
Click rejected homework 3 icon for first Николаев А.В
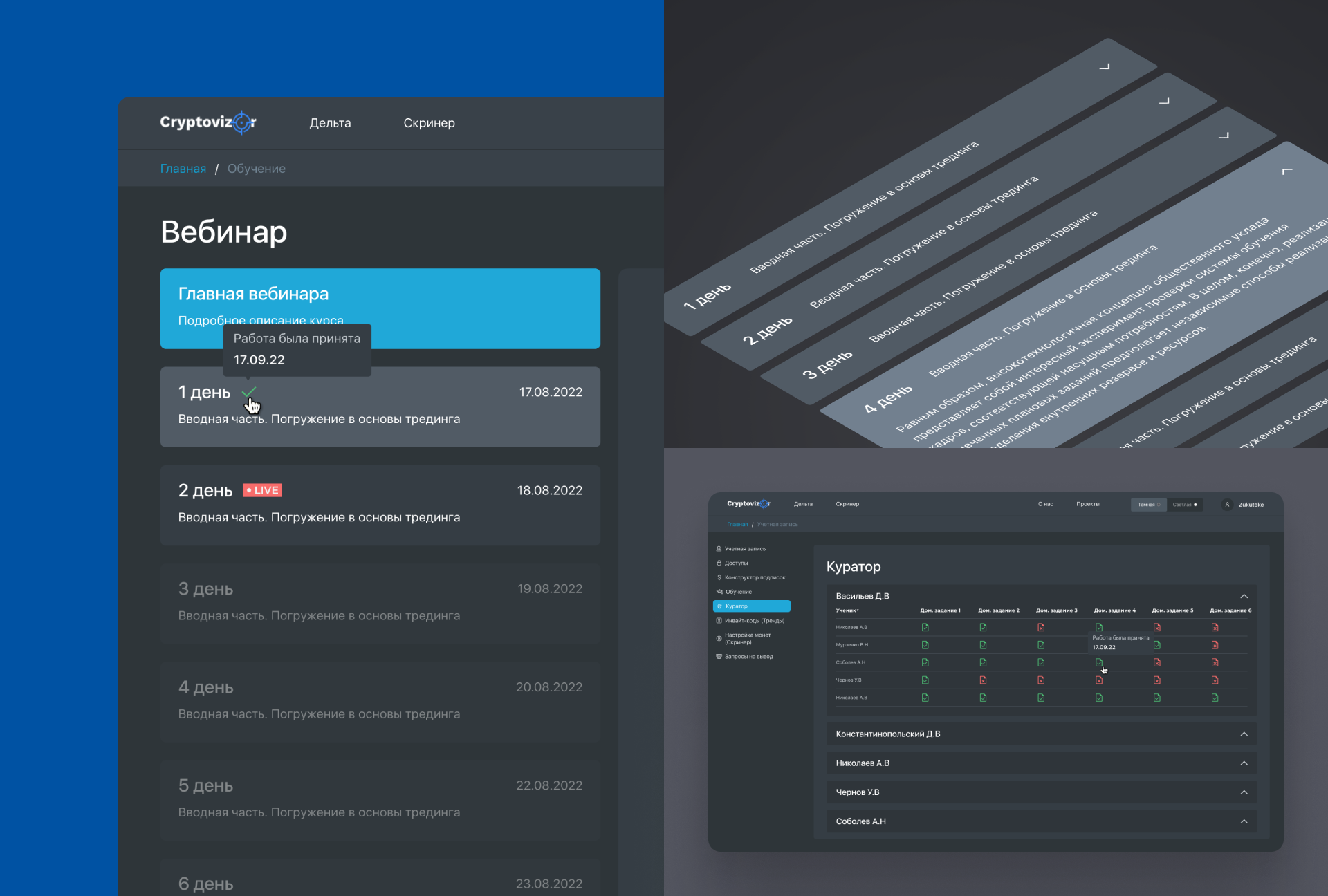[x=1041, y=627]
